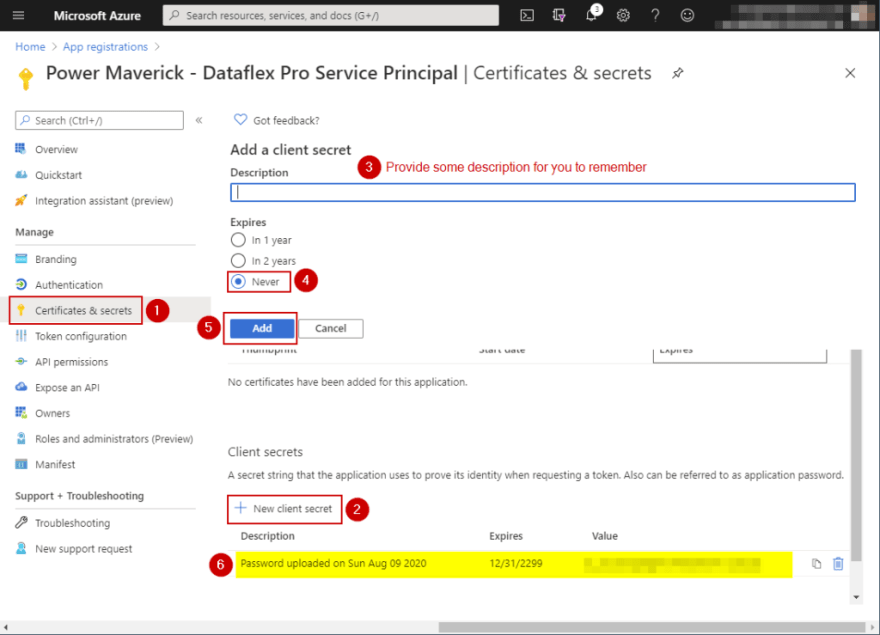Screen dimensions: 880x635
Task: Click the top search resources box
Action: click(331, 15)
